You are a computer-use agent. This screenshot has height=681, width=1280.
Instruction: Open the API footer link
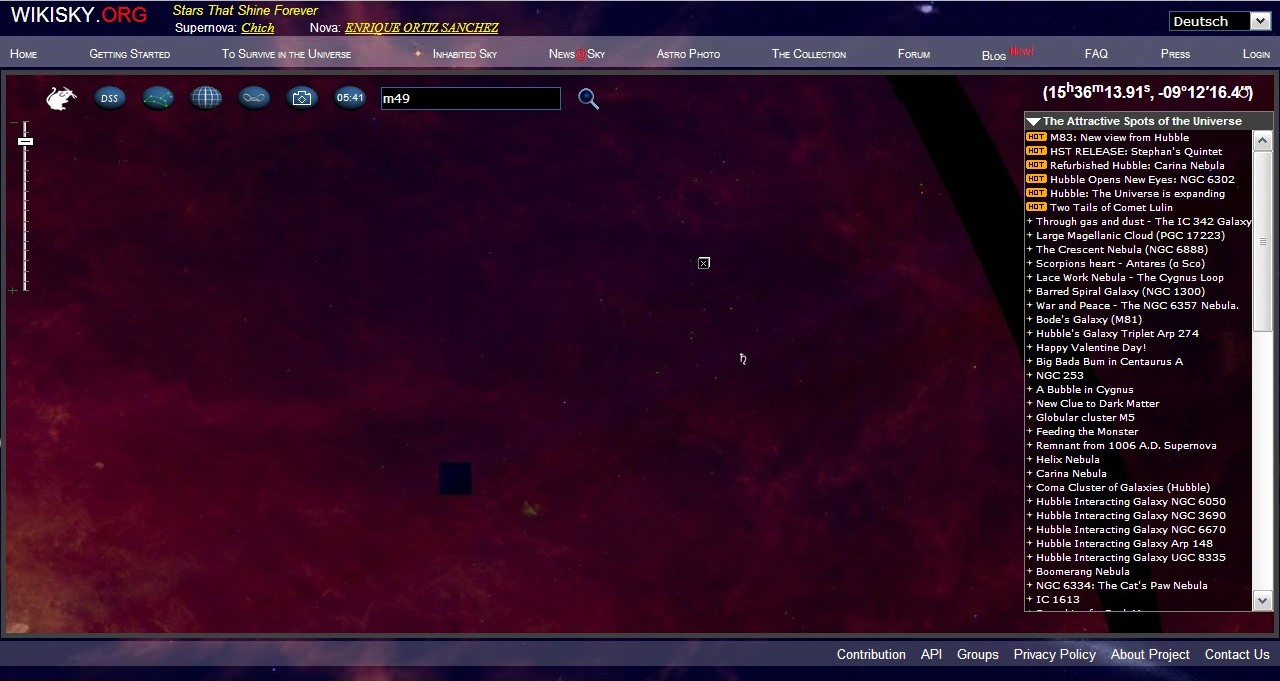click(x=931, y=654)
